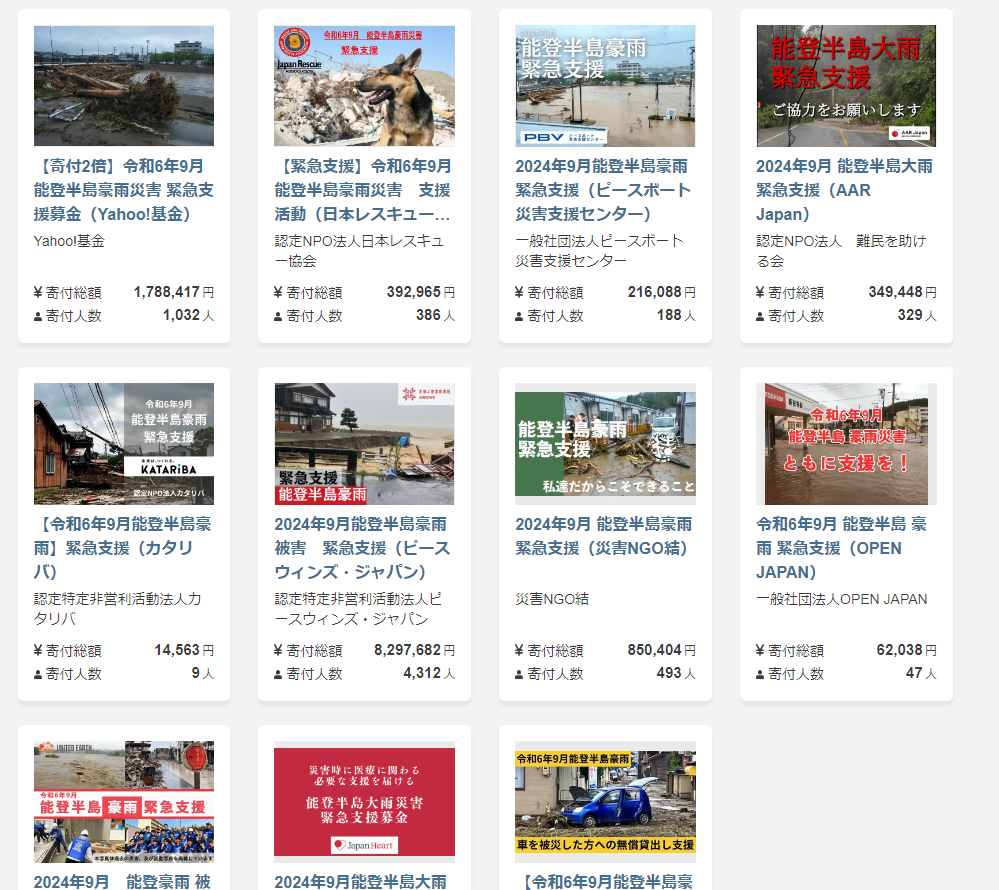999x890 pixels.
Task: Click the OPEN JAPAN project title link
Action: [x=841, y=548]
